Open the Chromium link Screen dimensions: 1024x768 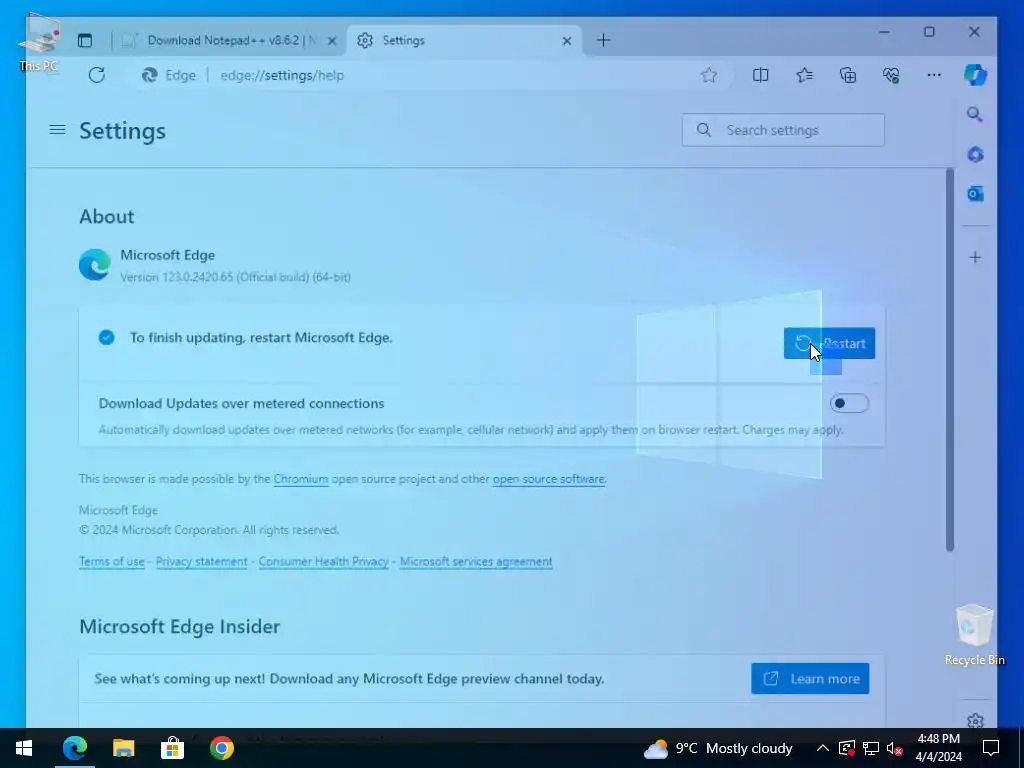(x=300, y=479)
